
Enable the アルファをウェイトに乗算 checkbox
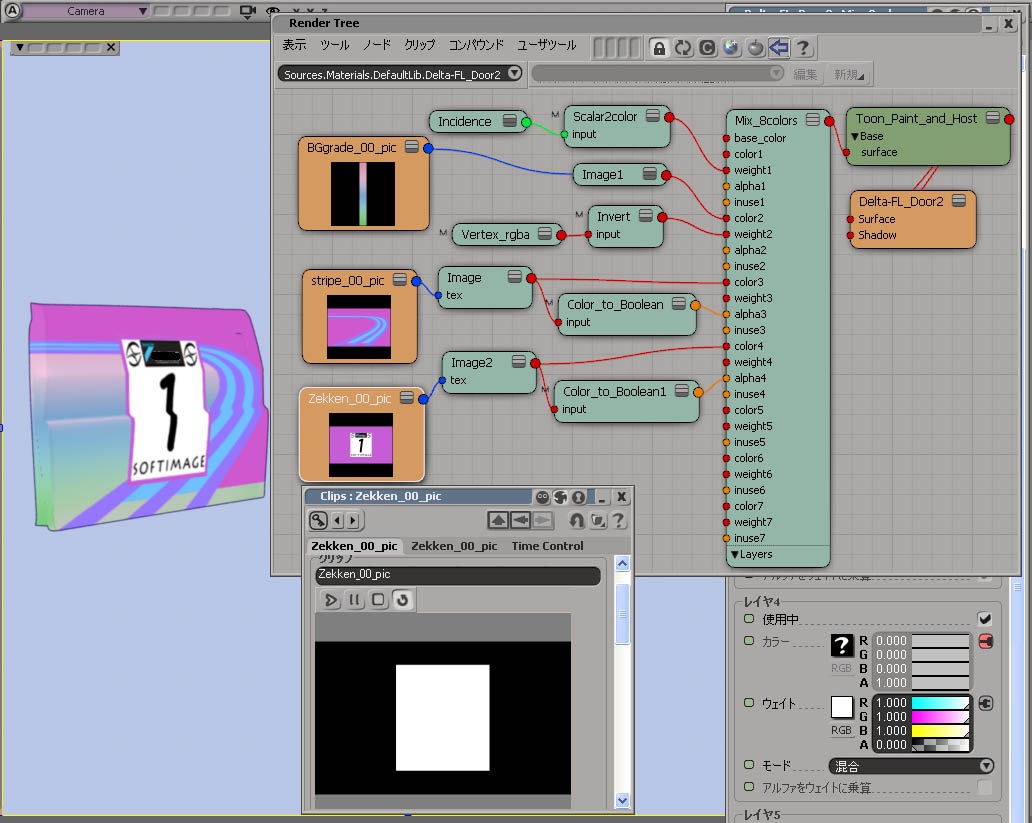(x=985, y=788)
